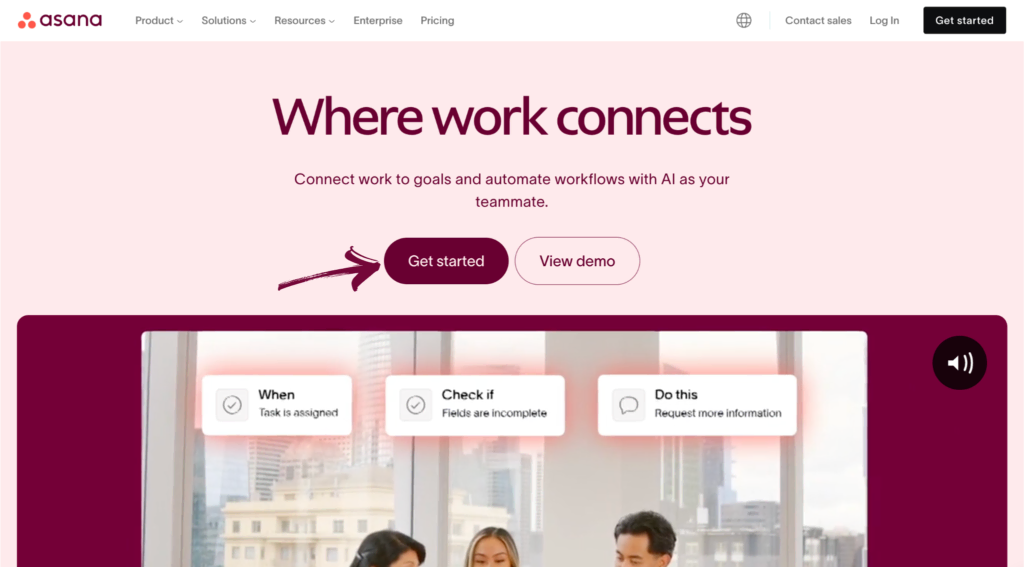This screenshot has height=567, width=1024.
Task: Select the When Task is assigned card
Action: coord(277,405)
